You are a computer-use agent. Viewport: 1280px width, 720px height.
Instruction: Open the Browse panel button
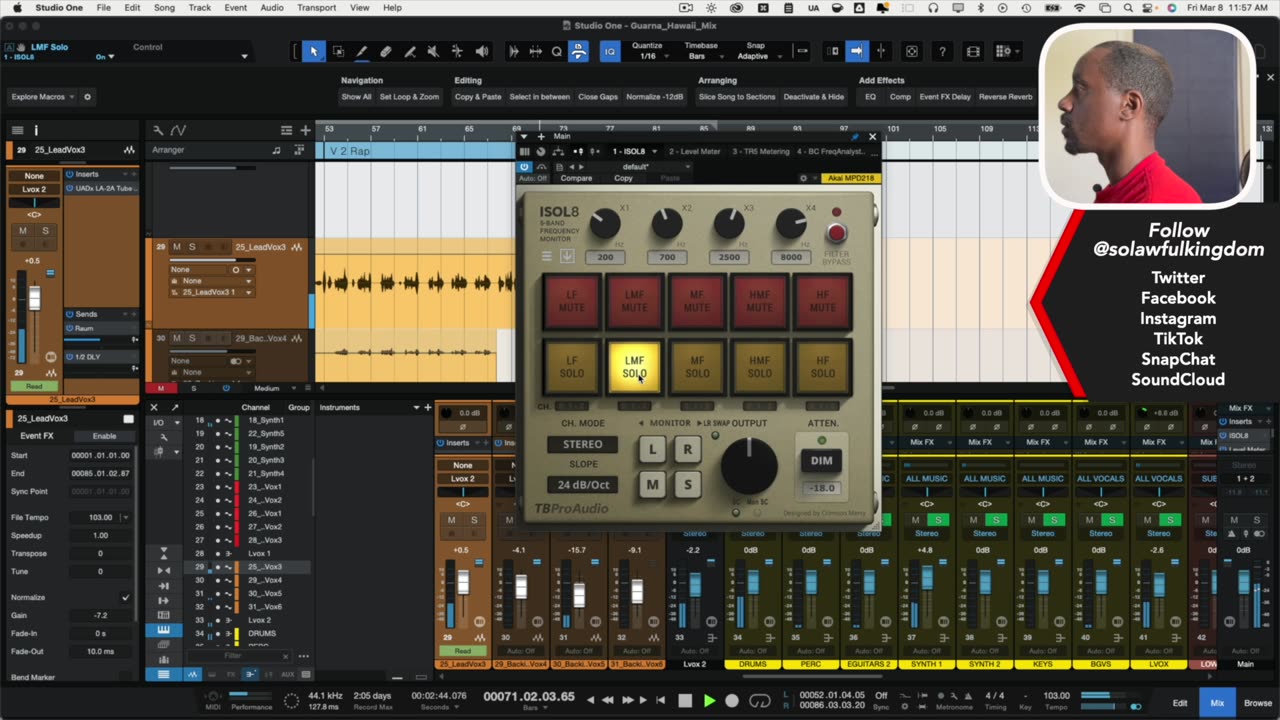[x=1257, y=703]
